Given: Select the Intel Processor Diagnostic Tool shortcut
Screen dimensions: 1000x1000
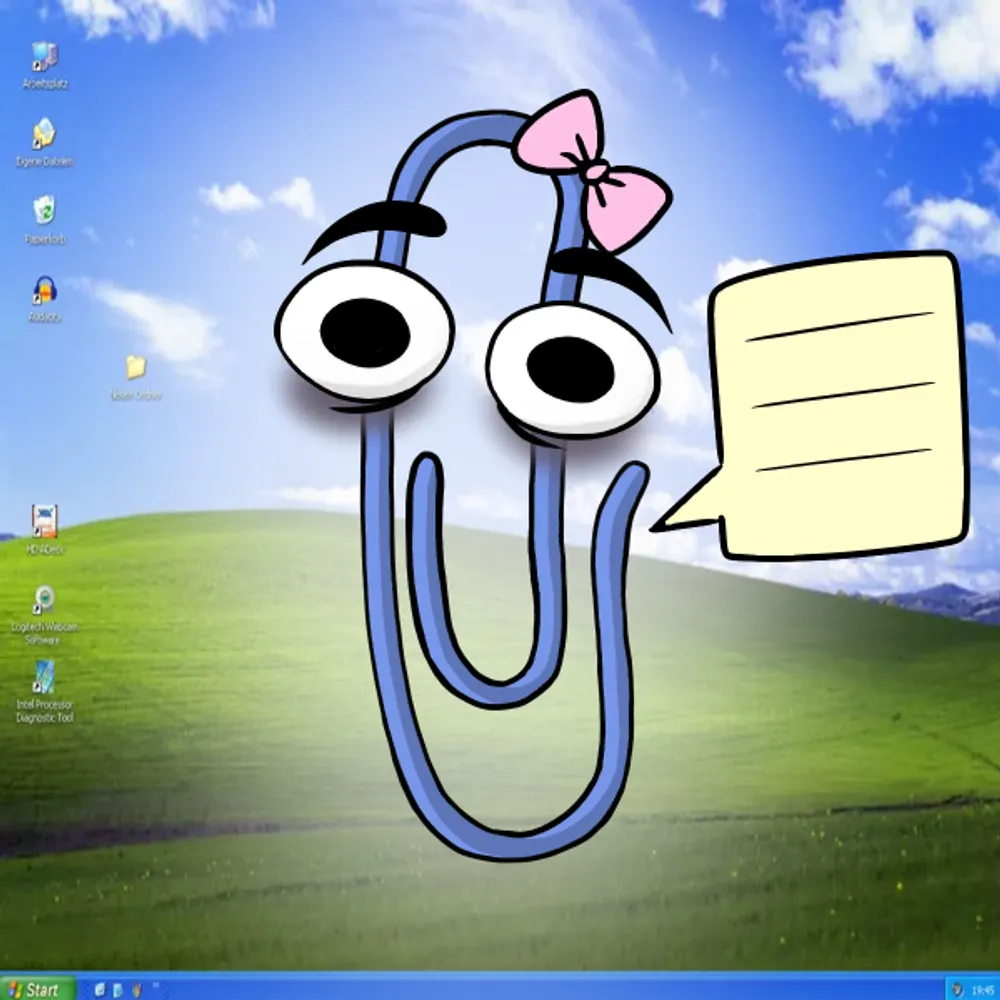Looking at the screenshot, I should pyautogui.click(x=44, y=679).
